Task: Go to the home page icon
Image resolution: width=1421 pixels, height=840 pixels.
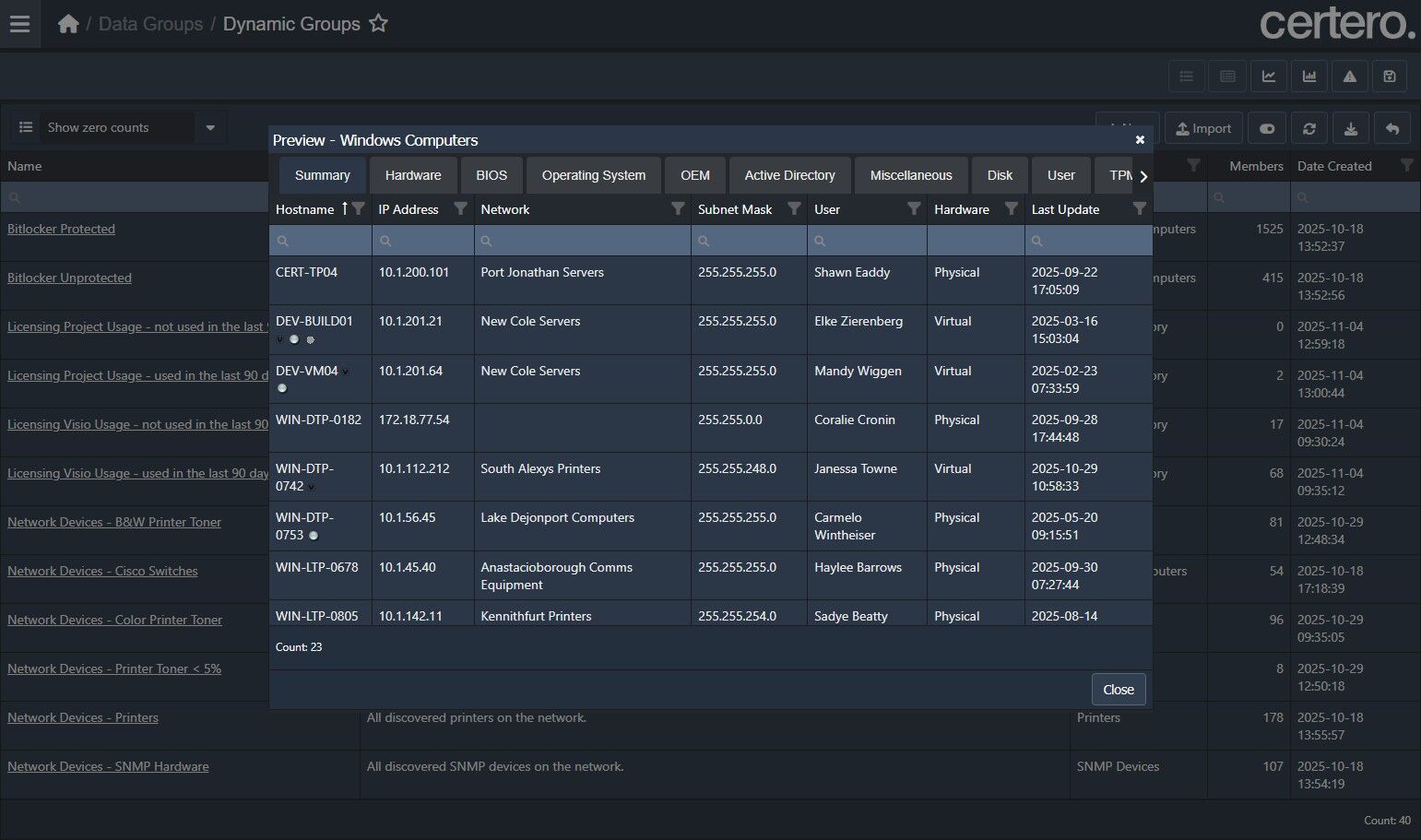Action: click(x=68, y=24)
